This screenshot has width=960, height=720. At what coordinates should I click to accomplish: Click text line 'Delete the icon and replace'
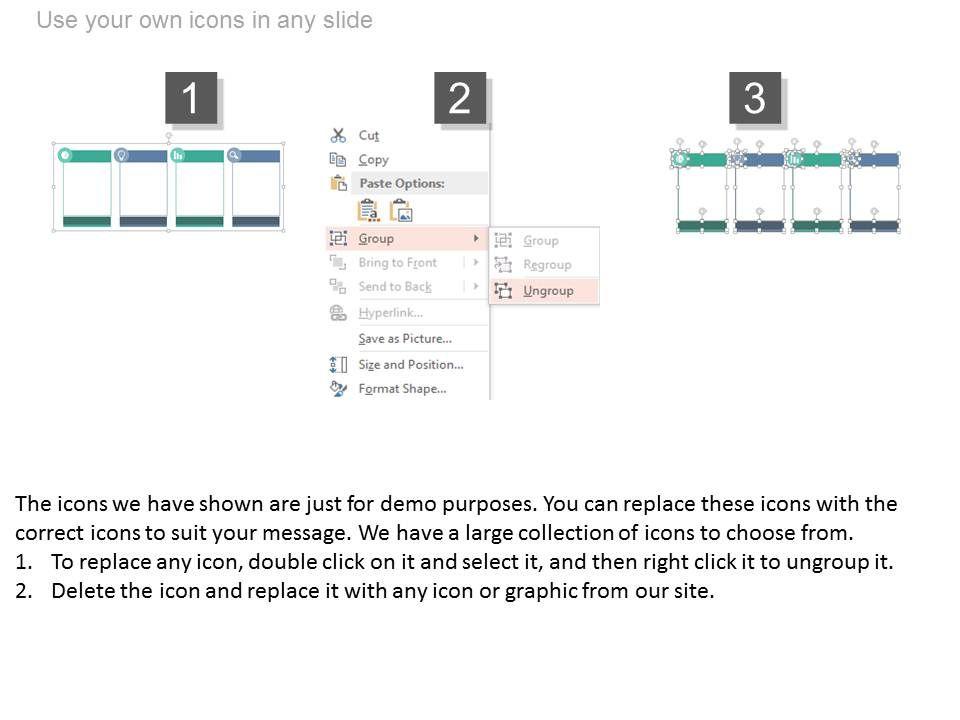pyautogui.click(x=383, y=591)
